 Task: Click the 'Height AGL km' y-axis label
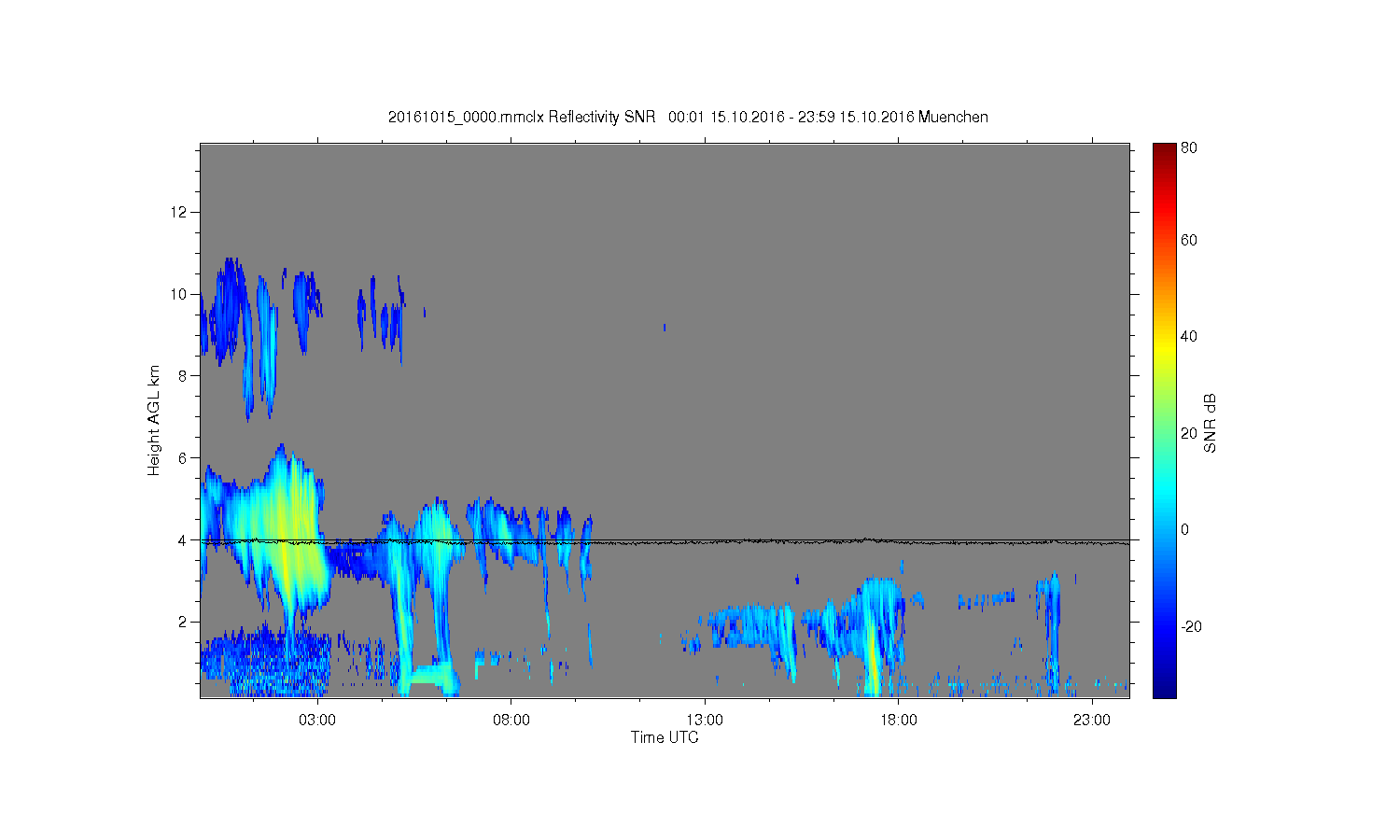(154, 420)
